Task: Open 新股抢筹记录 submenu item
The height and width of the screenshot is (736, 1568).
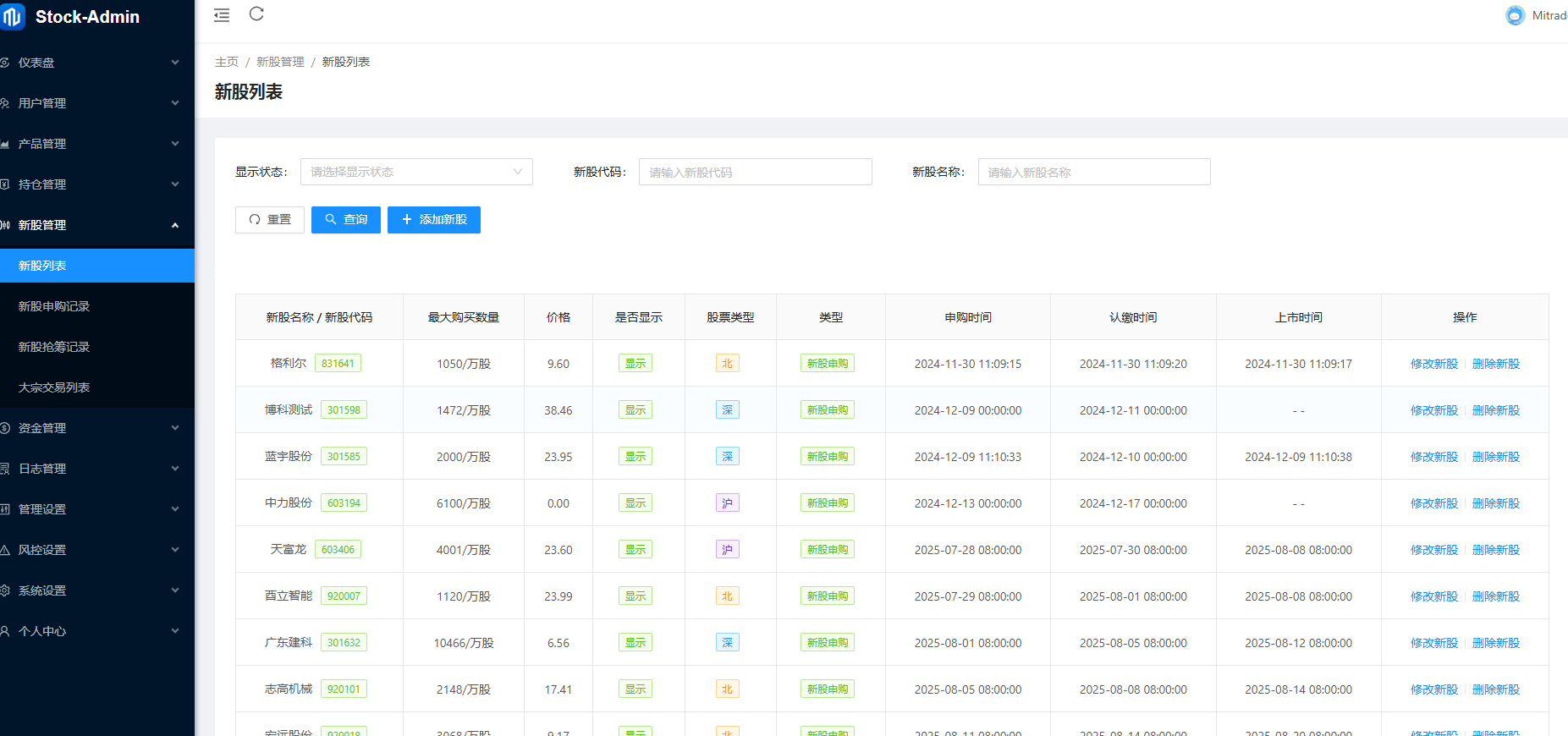Action: pyautogui.click(x=54, y=347)
